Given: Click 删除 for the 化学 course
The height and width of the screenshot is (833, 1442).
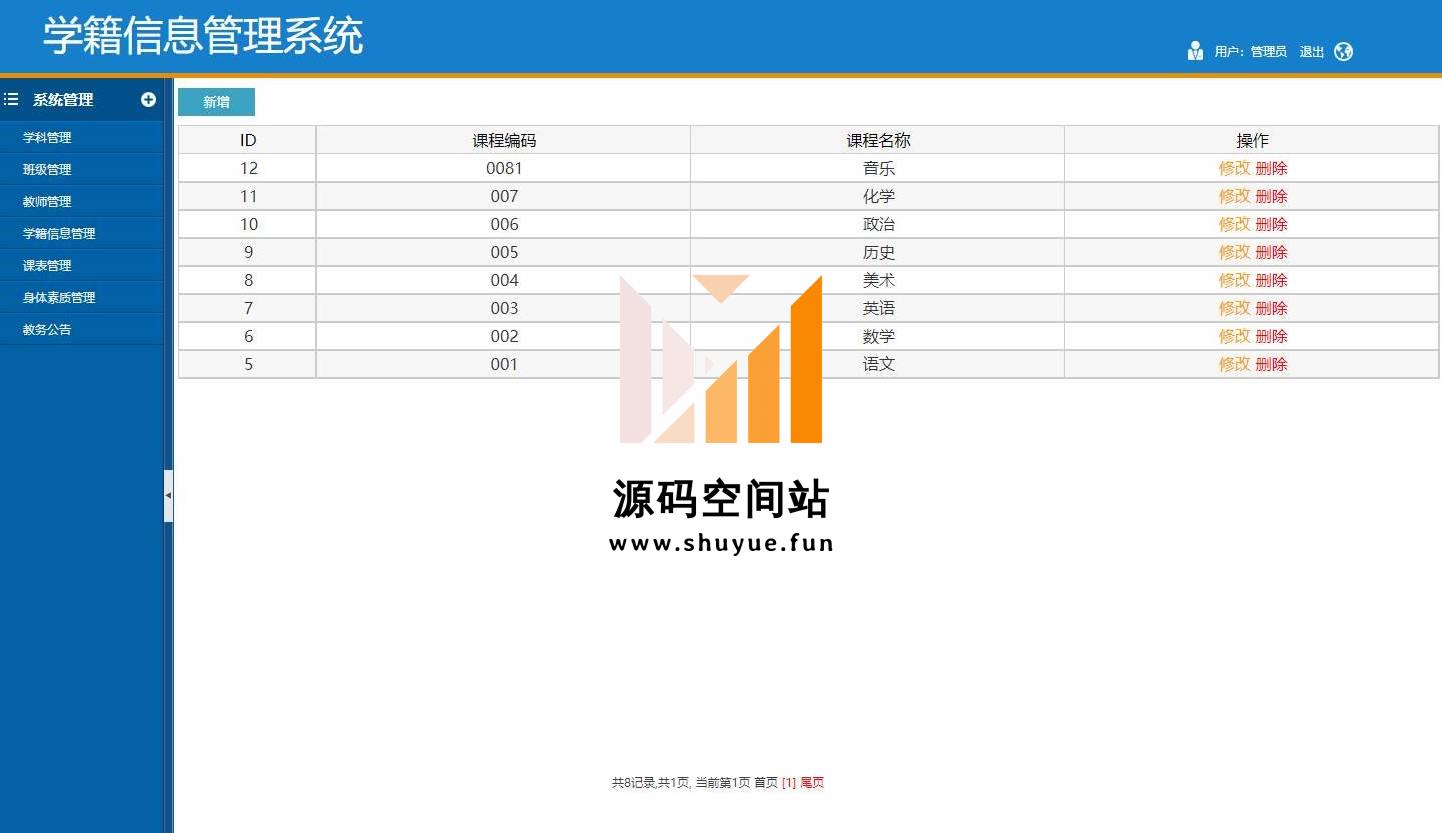Looking at the screenshot, I should [x=1271, y=196].
